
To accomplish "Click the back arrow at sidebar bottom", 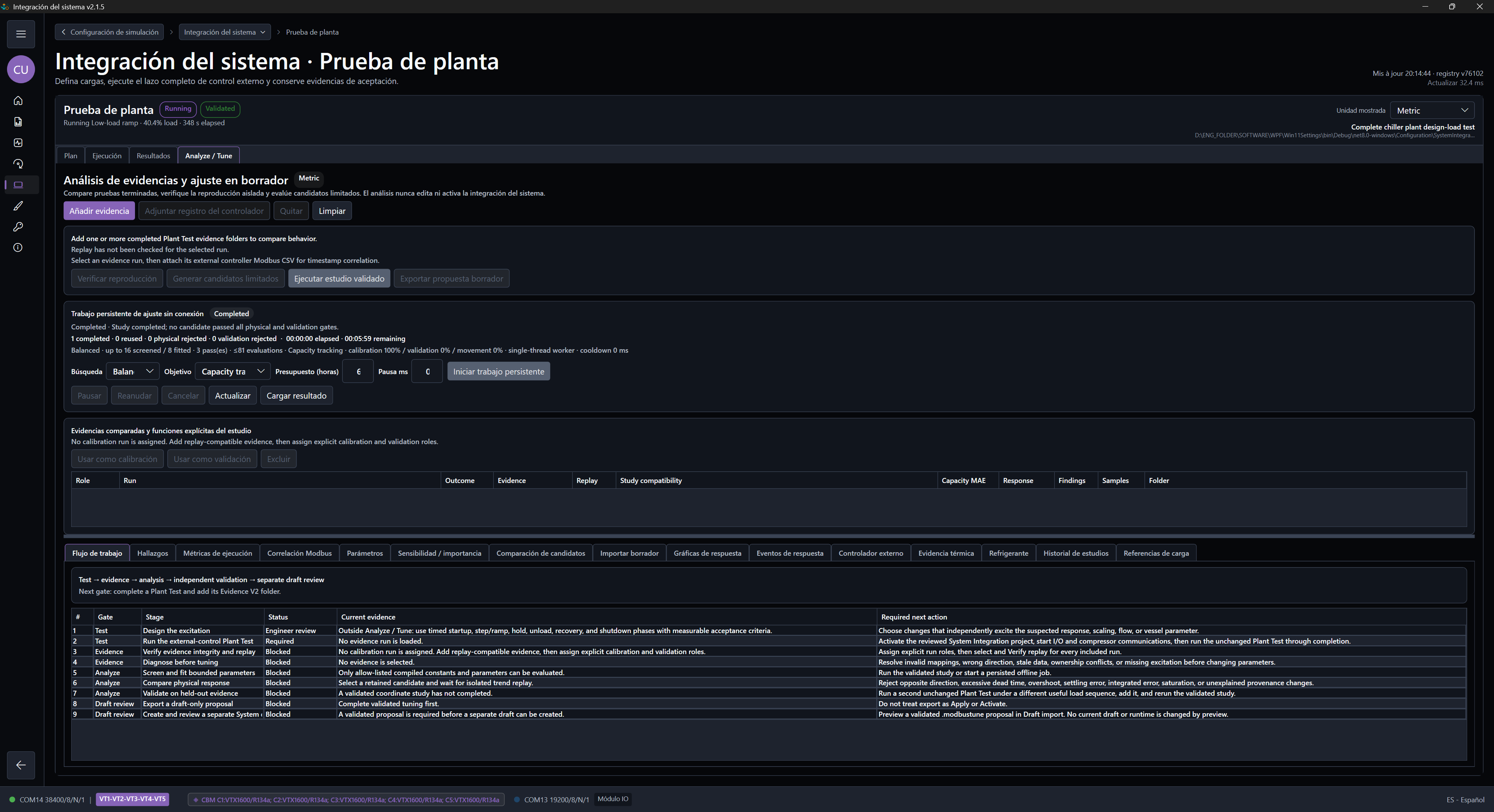I will [21, 765].
